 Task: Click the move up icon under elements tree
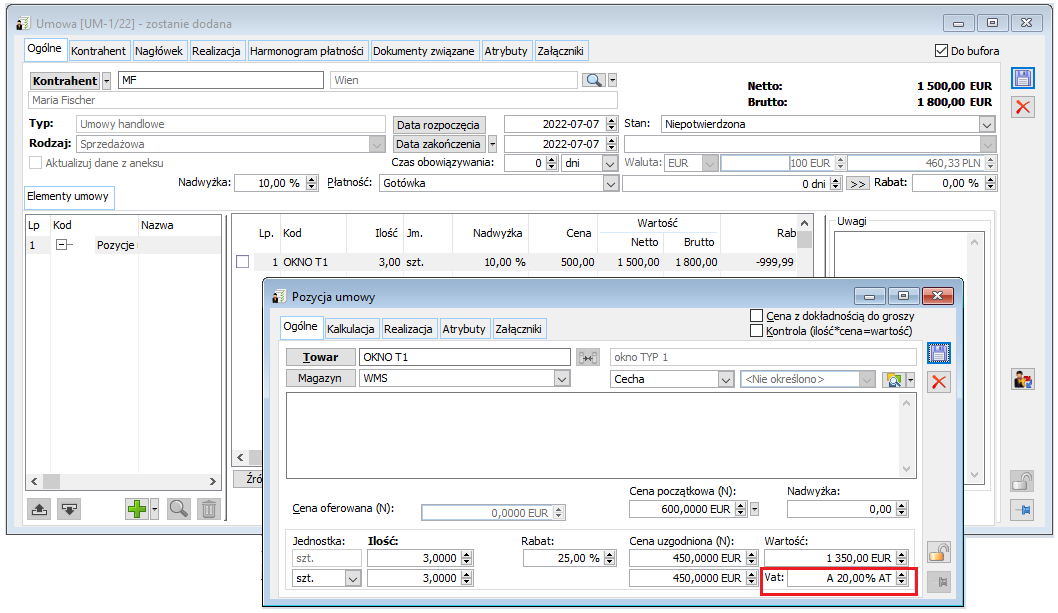click(x=39, y=509)
